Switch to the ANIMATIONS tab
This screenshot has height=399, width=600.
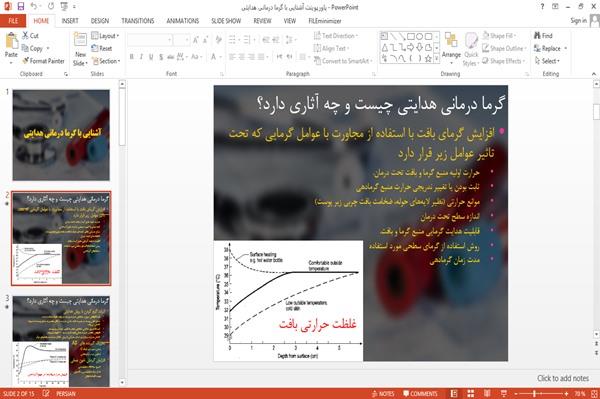point(183,21)
